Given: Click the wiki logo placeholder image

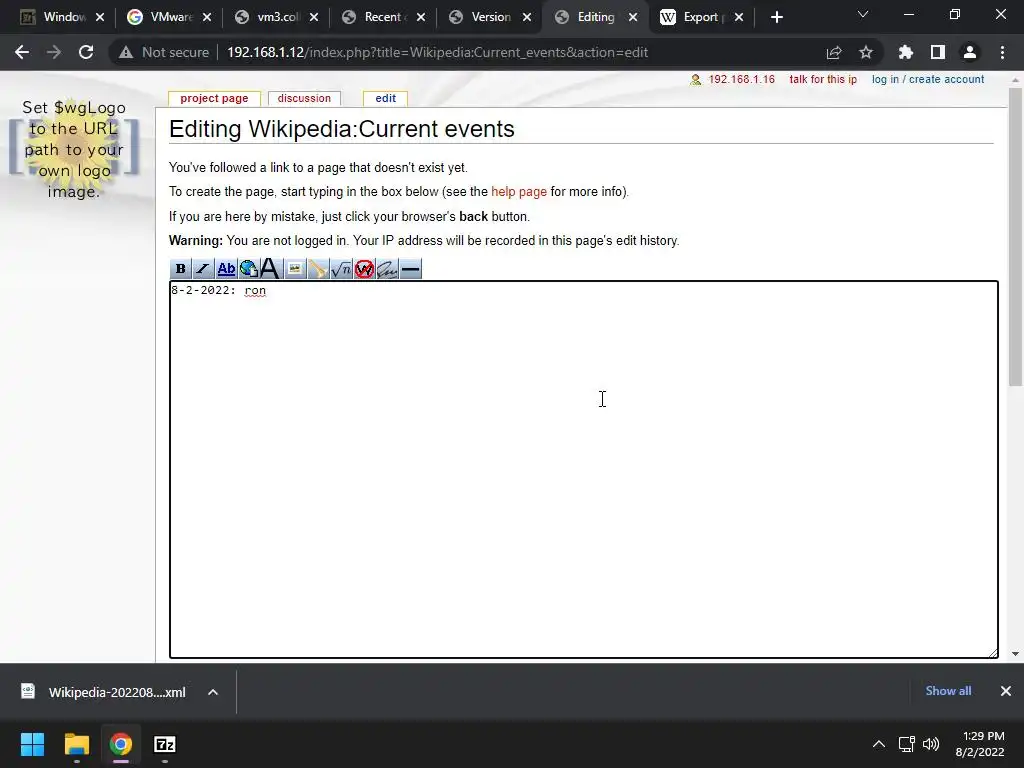Looking at the screenshot, I should point(74,149).
